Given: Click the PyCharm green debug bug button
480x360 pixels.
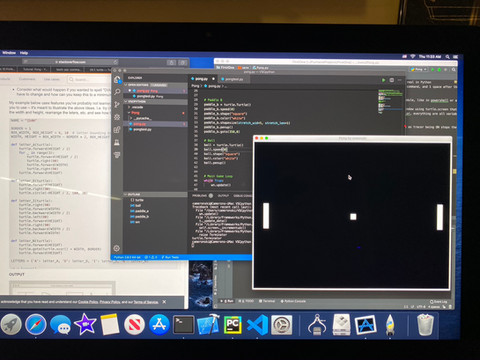Looking at the screenshot, I should pyautogui.click(x=439, y=69).
